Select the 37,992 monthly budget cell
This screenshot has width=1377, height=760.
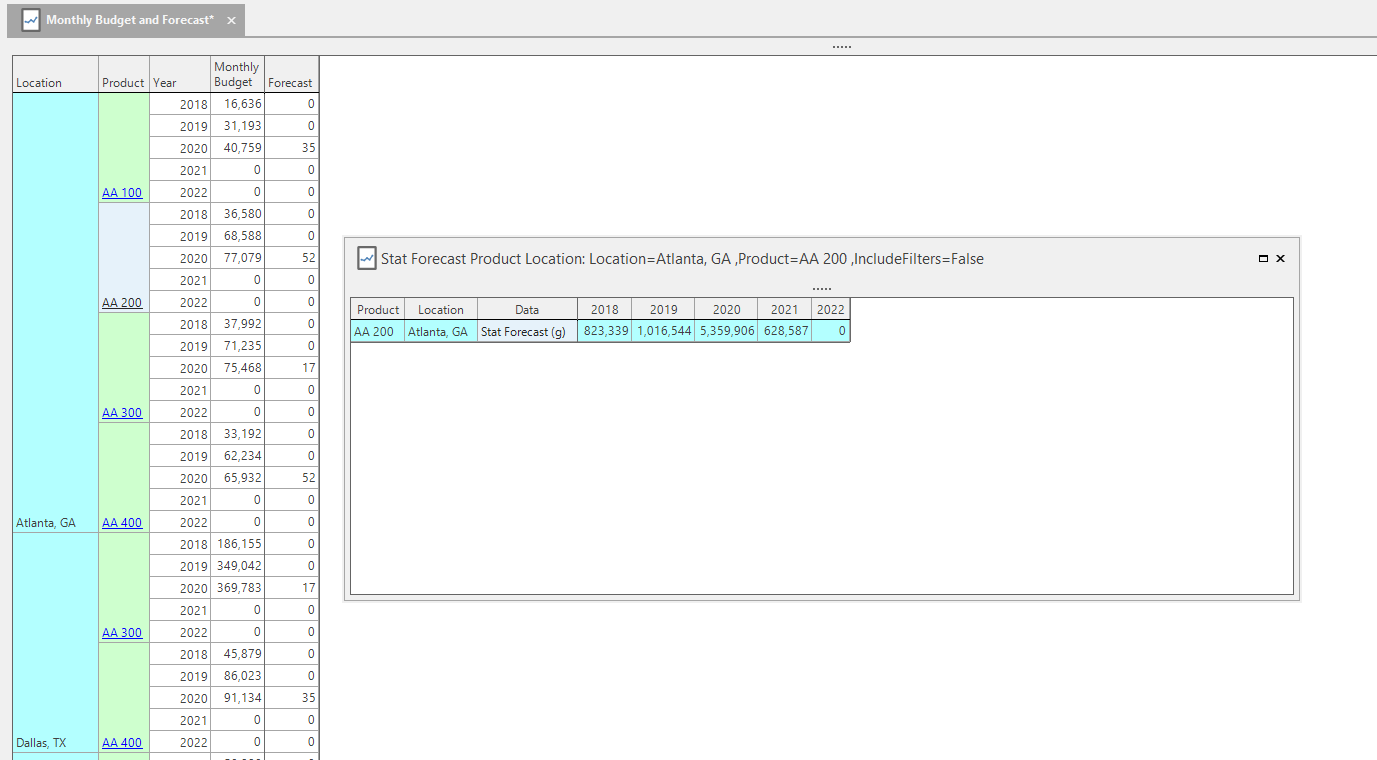coord(237,324)
